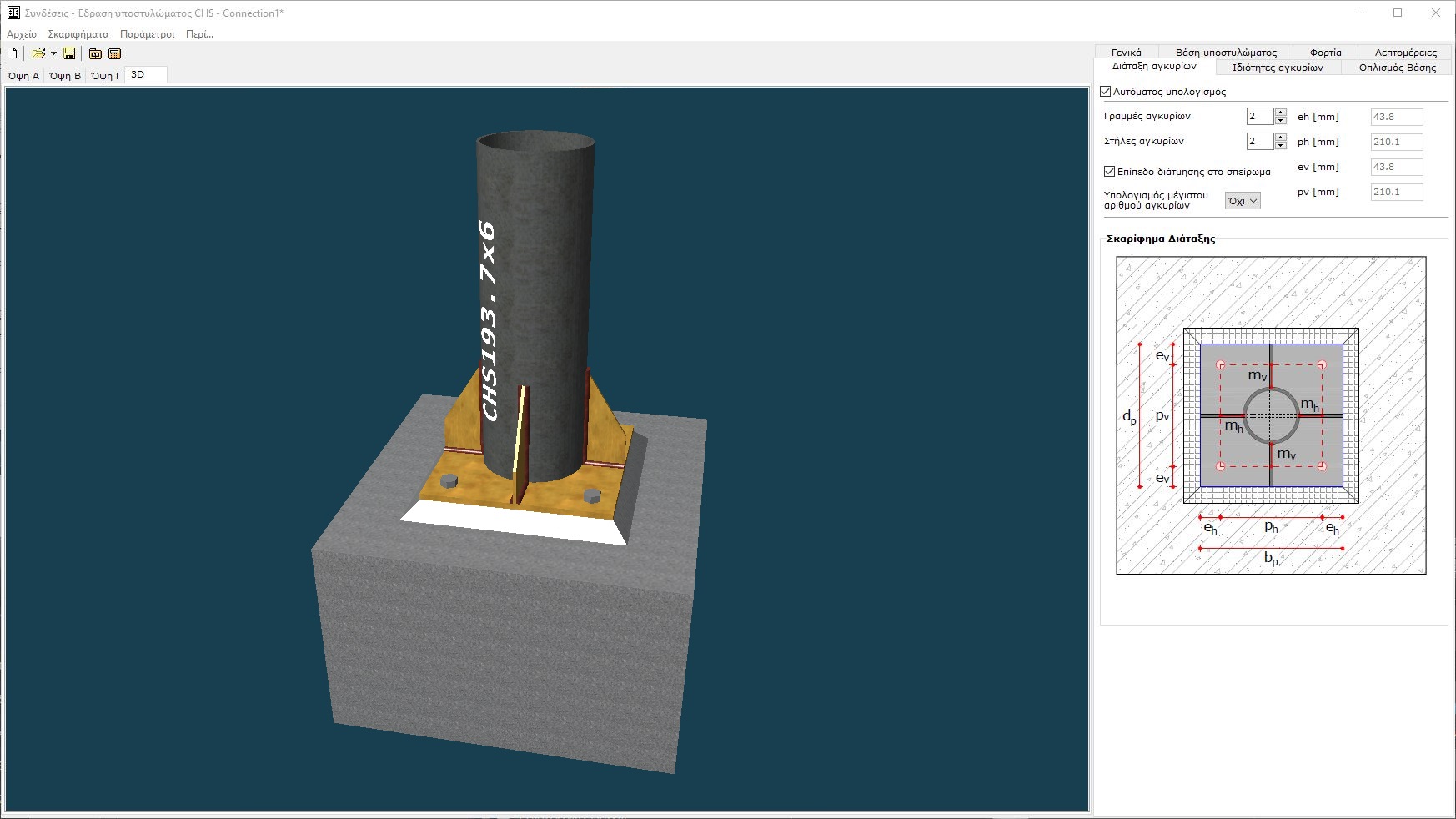Open the 'Παράμετροι' menu
The height and width of the screenshot is (819, 1456).
pos(147,34)
